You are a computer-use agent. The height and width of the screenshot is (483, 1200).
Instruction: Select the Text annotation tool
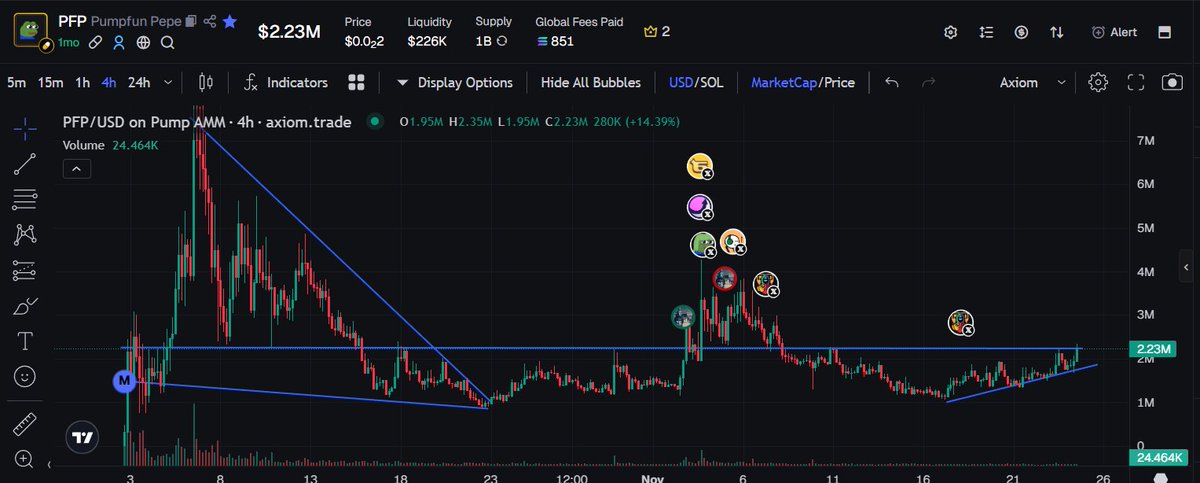click(25, 342)
